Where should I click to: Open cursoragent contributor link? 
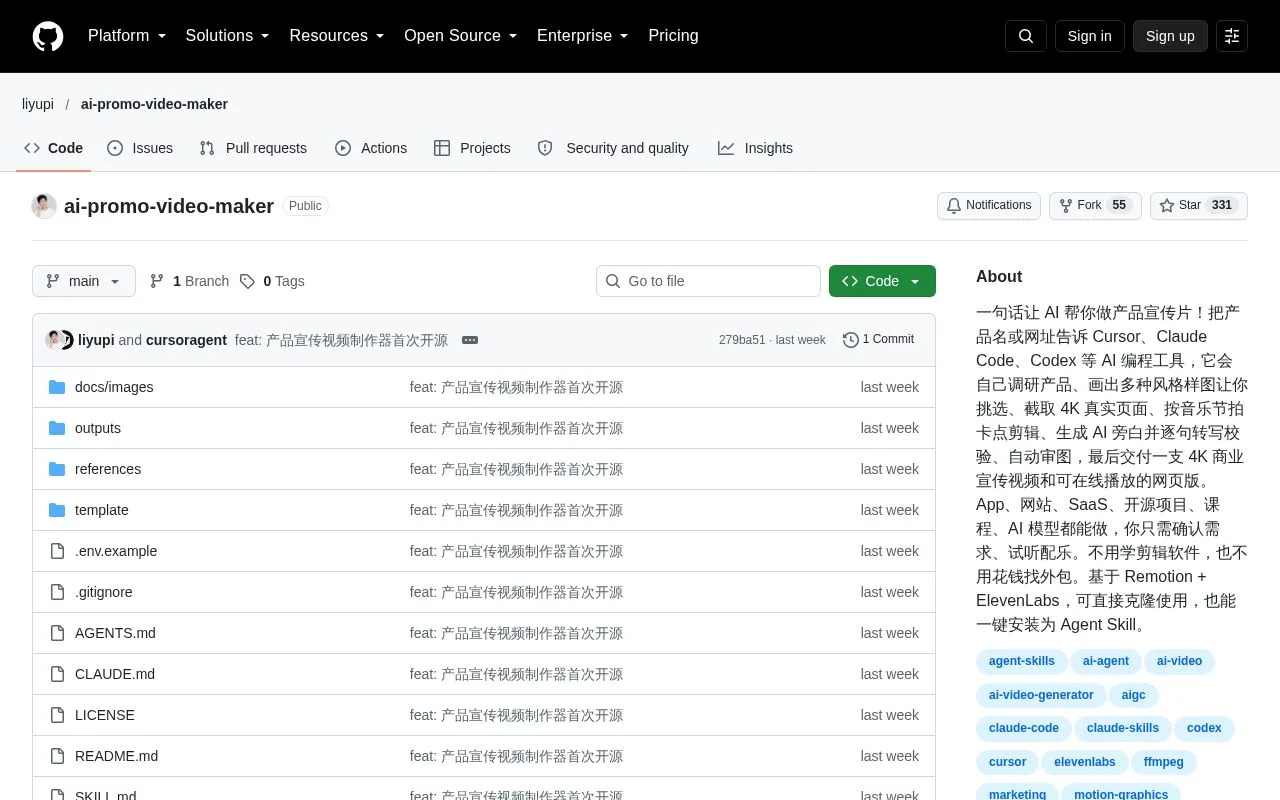coord(186,340)
